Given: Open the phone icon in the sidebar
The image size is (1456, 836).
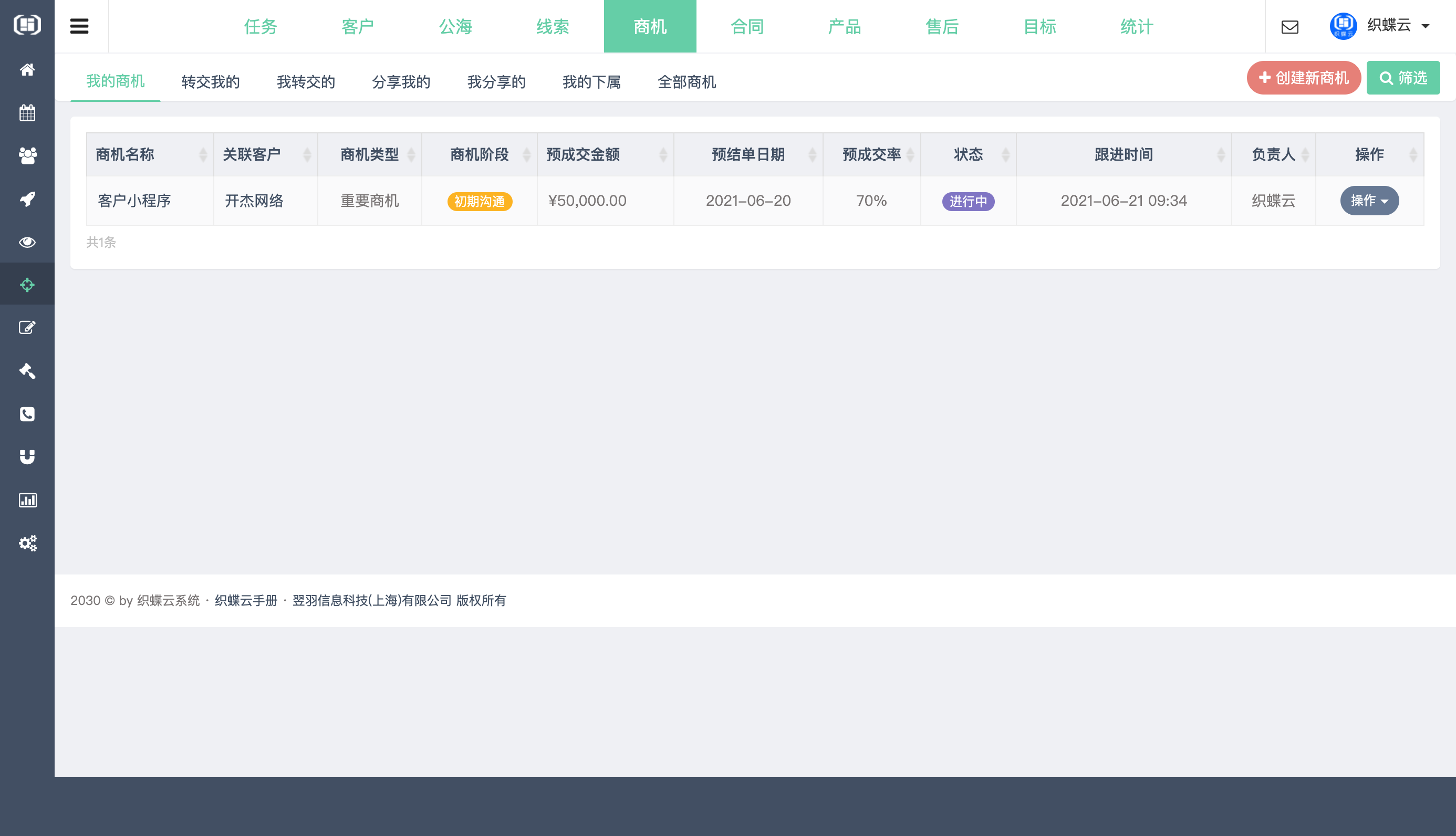Looking at the screenshot, I should (x=27, y=414).
